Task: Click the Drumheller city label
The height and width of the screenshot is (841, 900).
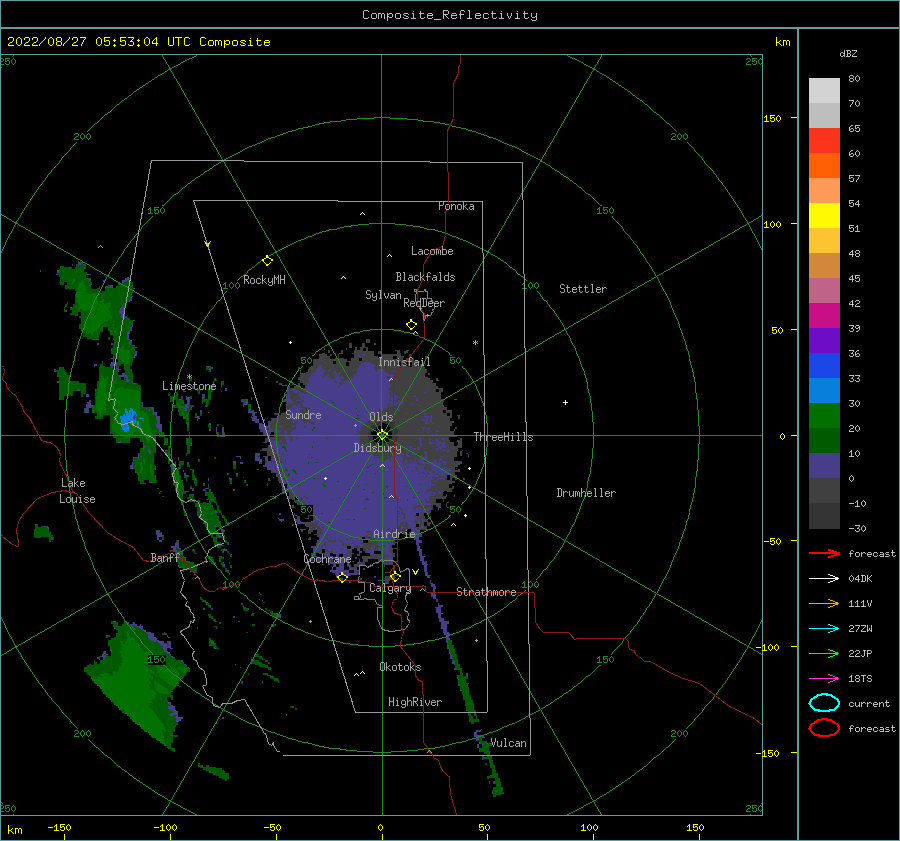Action: click(x=586, y=493)
